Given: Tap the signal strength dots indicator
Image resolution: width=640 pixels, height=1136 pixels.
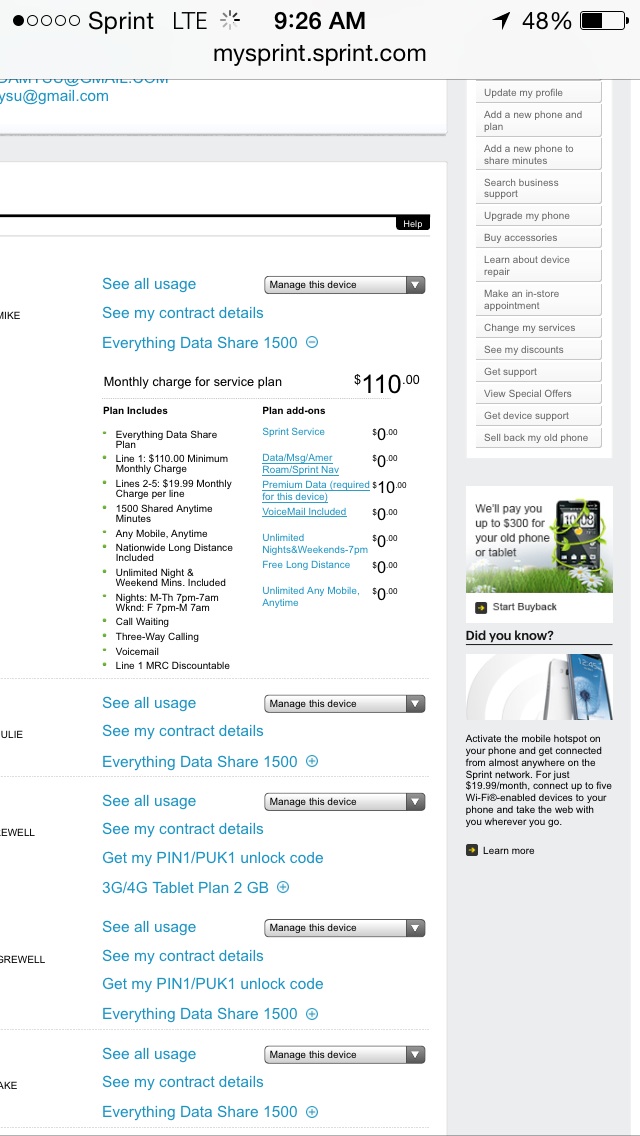Looking at the screenshot, I should pos(46,21).
